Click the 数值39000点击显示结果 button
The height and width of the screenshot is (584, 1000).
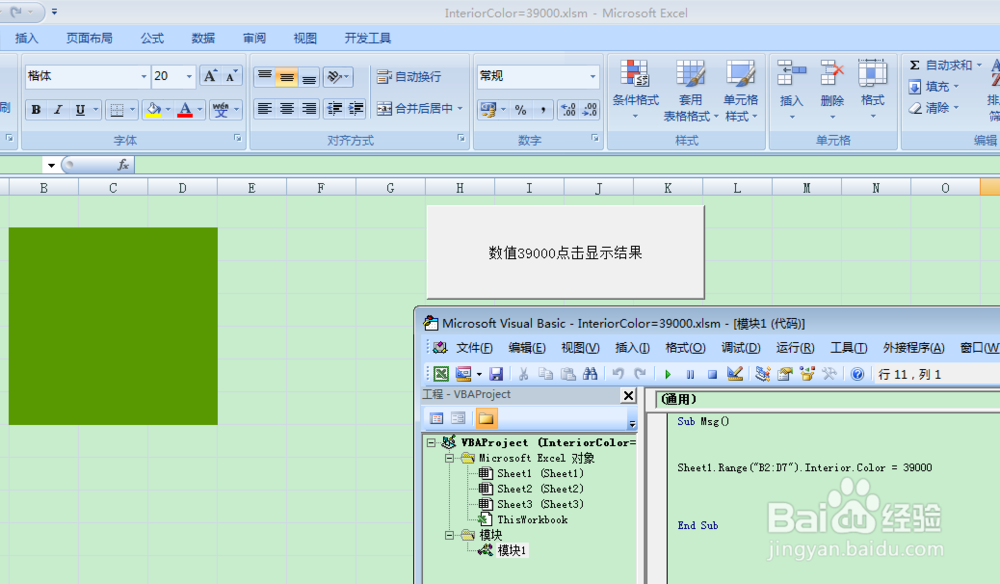click(x=565, y=252)
